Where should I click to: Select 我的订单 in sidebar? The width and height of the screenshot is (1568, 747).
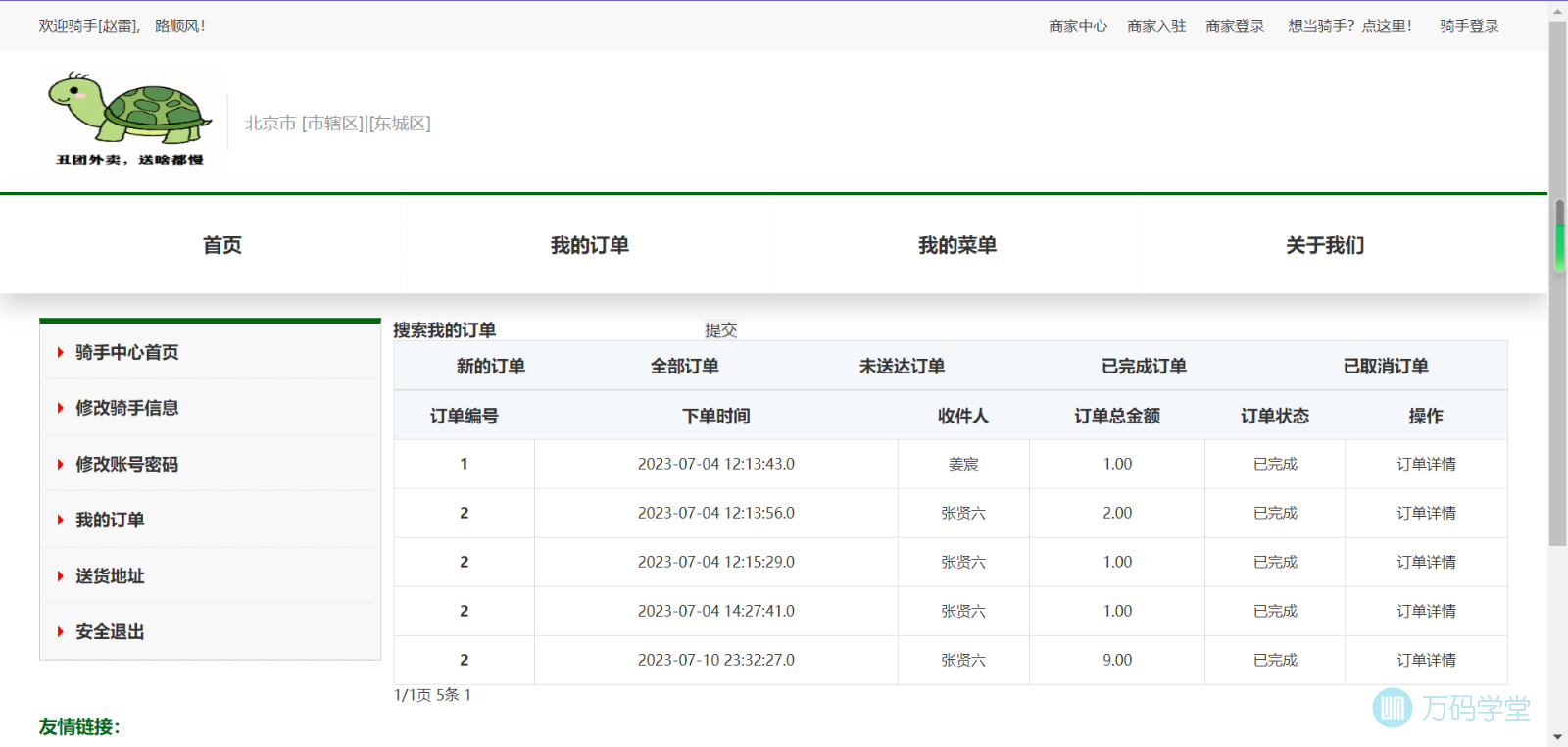click(x=110, y=520)
